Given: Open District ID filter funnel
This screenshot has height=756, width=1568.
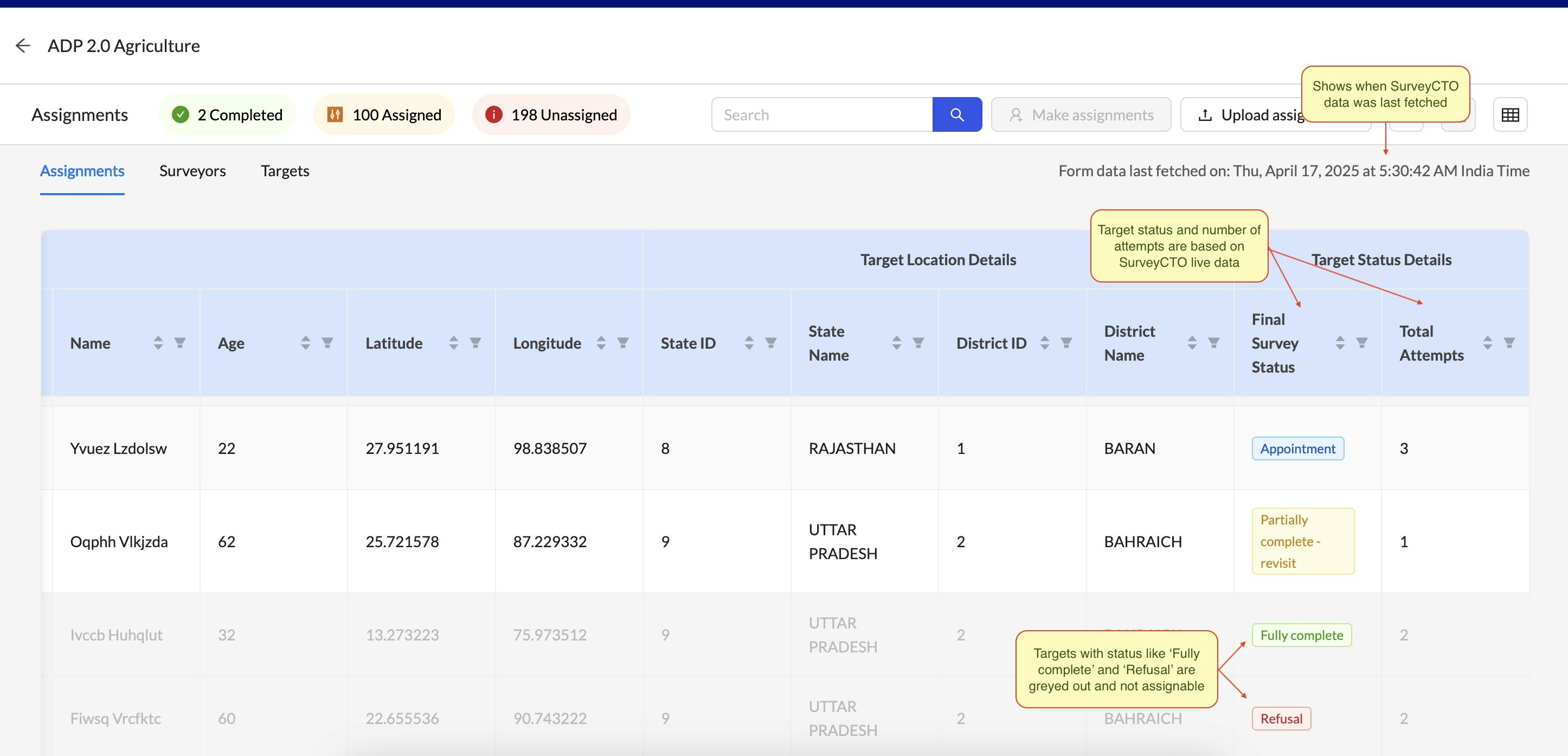Looking at the screenshot, I should [1066, 343].
